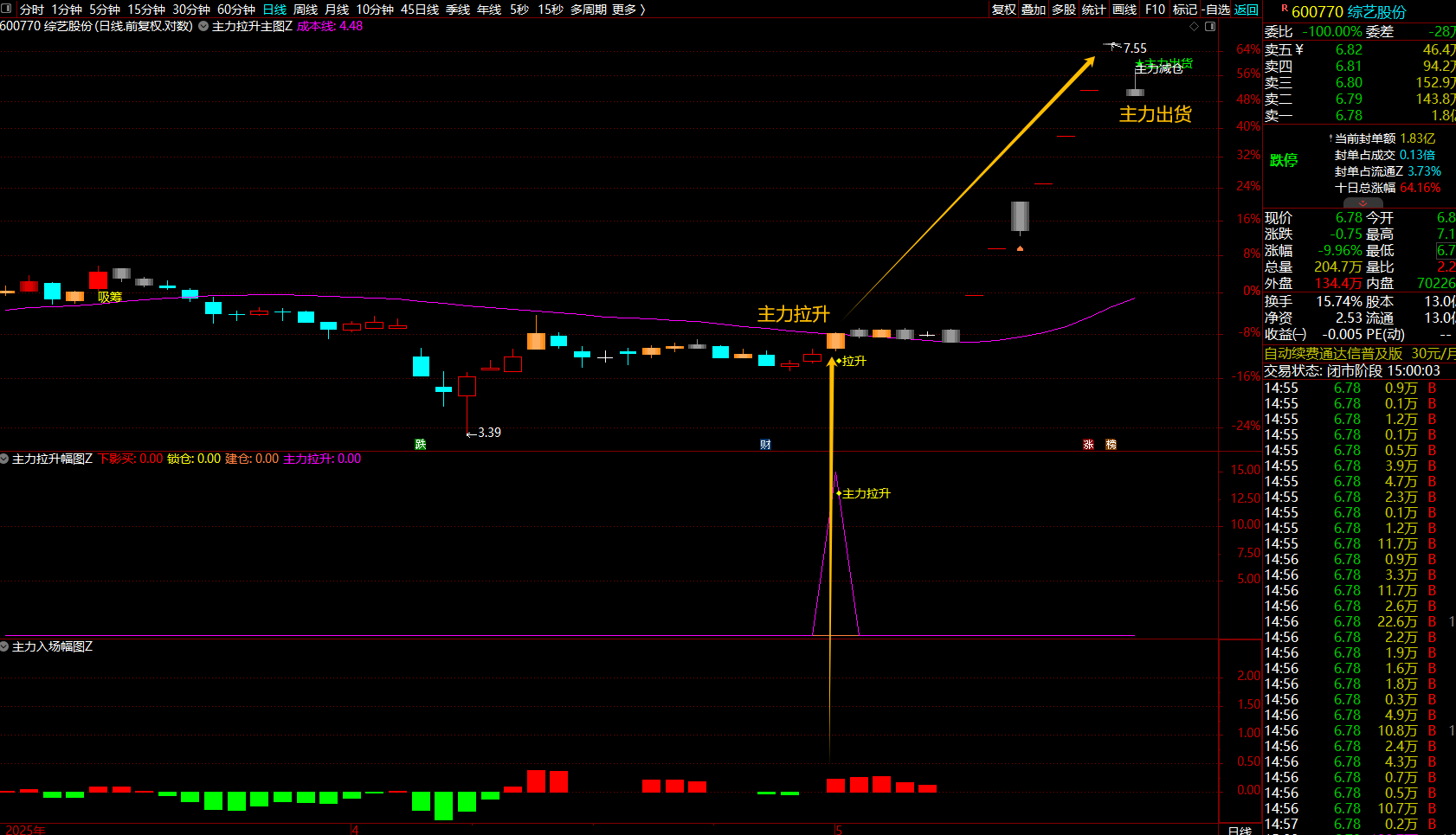1456x835 pixels.
Task: Click the 涨幅 -9.96% value
Action: tap(1340, 250)
